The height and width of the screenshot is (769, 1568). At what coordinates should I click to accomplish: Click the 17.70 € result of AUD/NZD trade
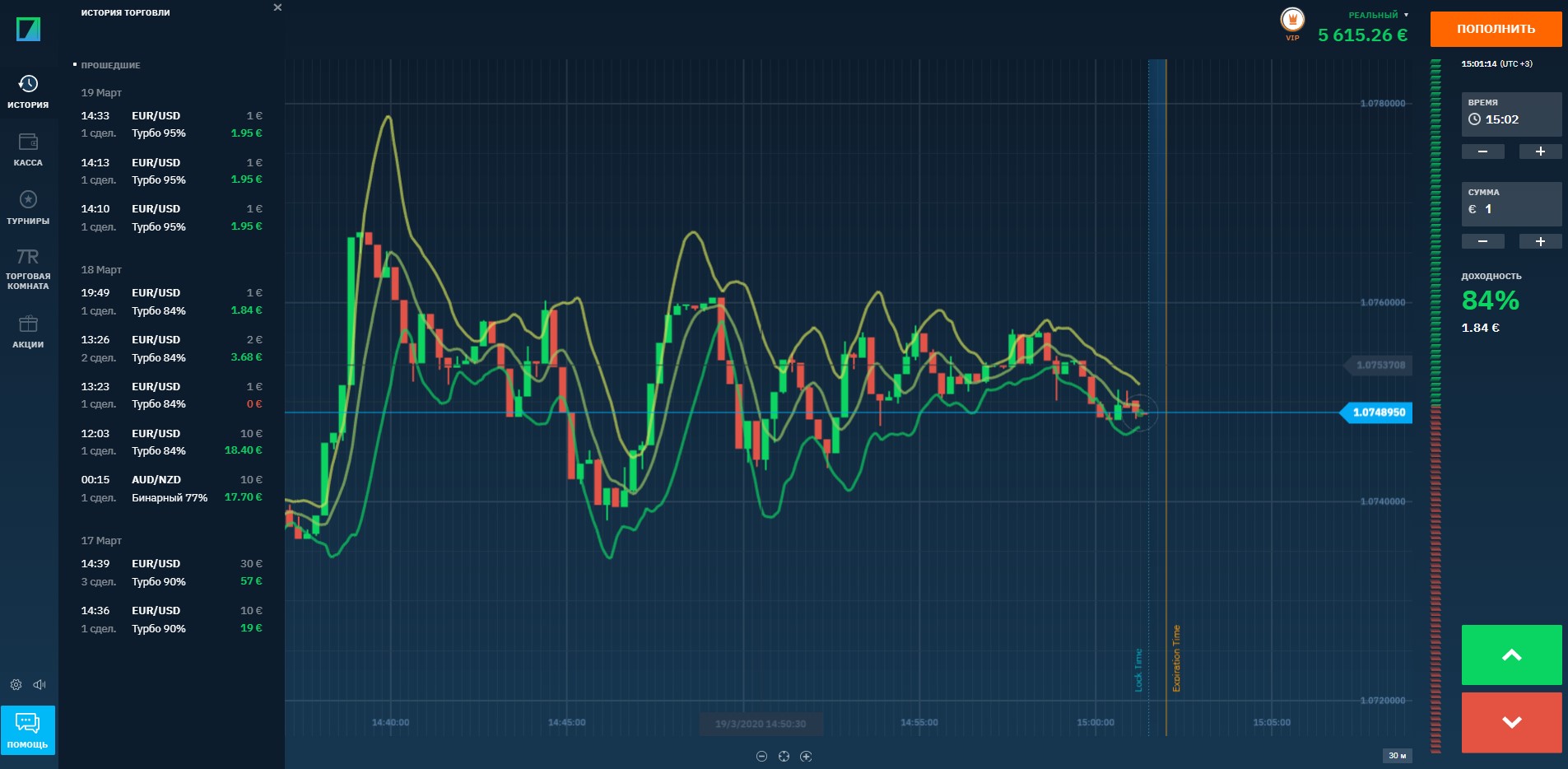pyautogui.click(x=243, y=497)
